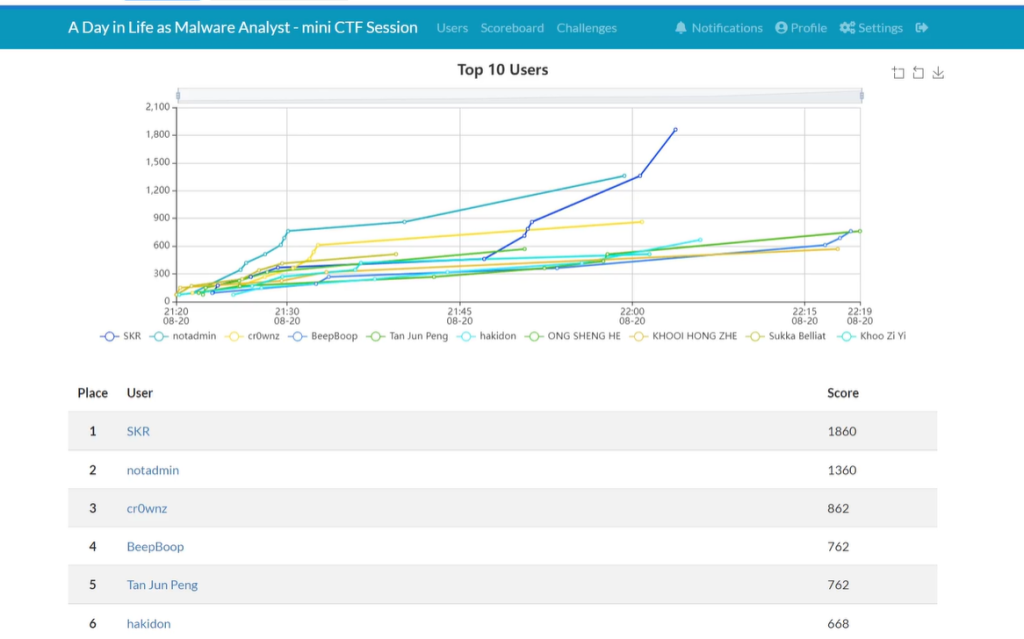This screenshot has height=639, width=1024.
Task: Go to the Challenges page
Action: point(586,28)
